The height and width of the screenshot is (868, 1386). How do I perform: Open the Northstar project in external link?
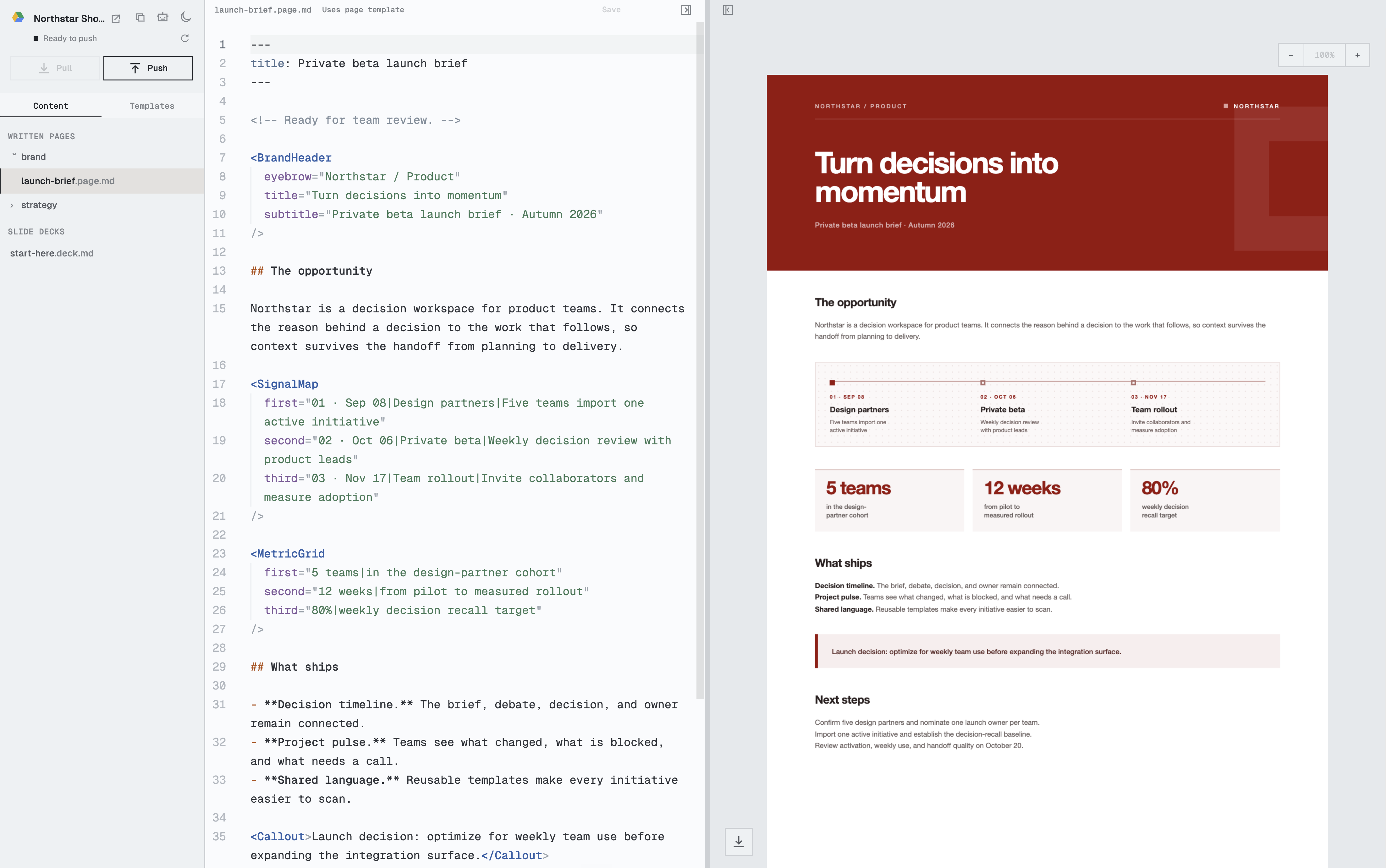click(x=115, y=18)
